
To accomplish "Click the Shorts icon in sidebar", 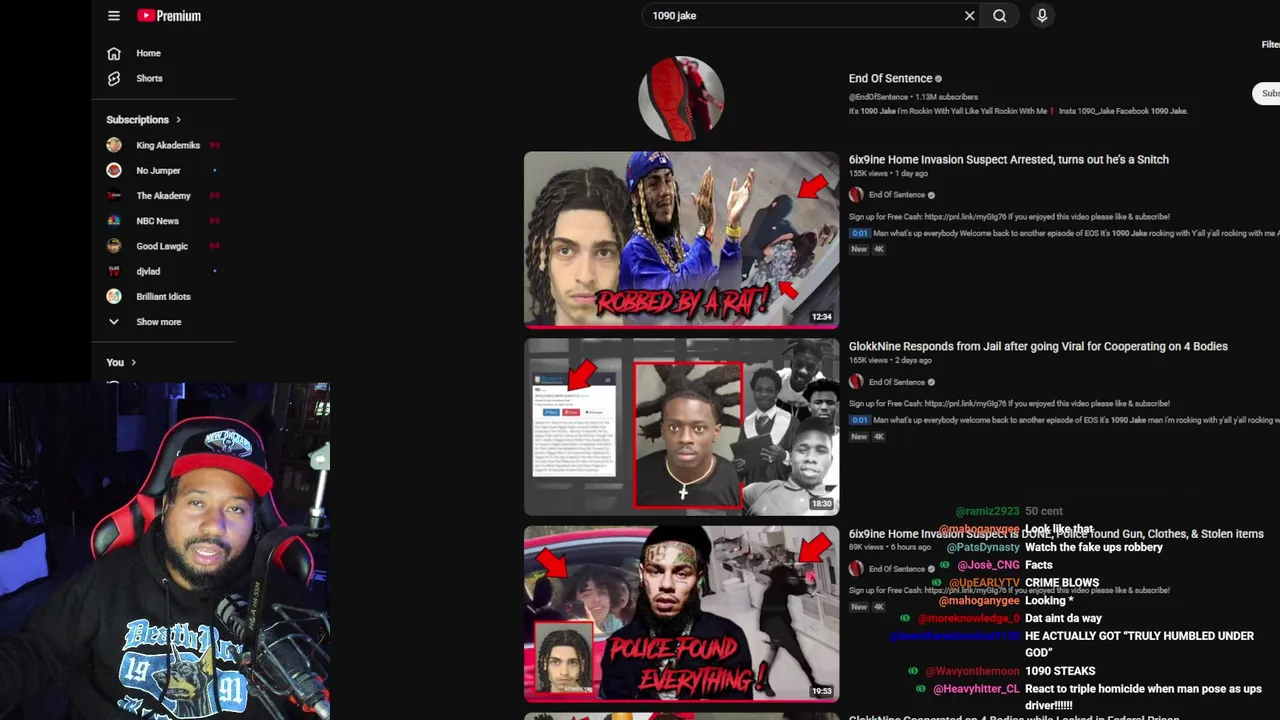I will pos(114,78).
